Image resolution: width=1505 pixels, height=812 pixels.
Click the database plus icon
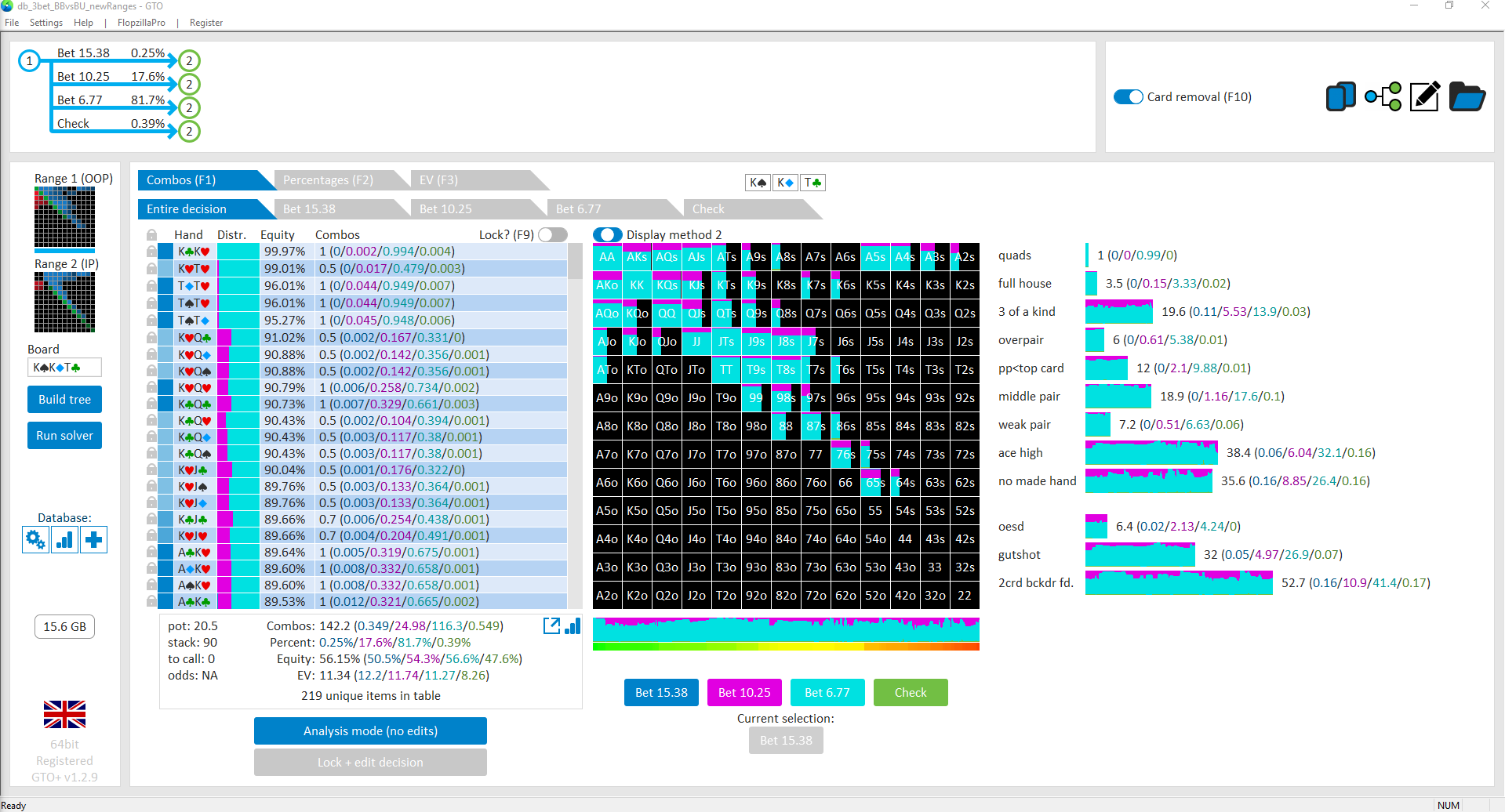click(x=93, y=539)
